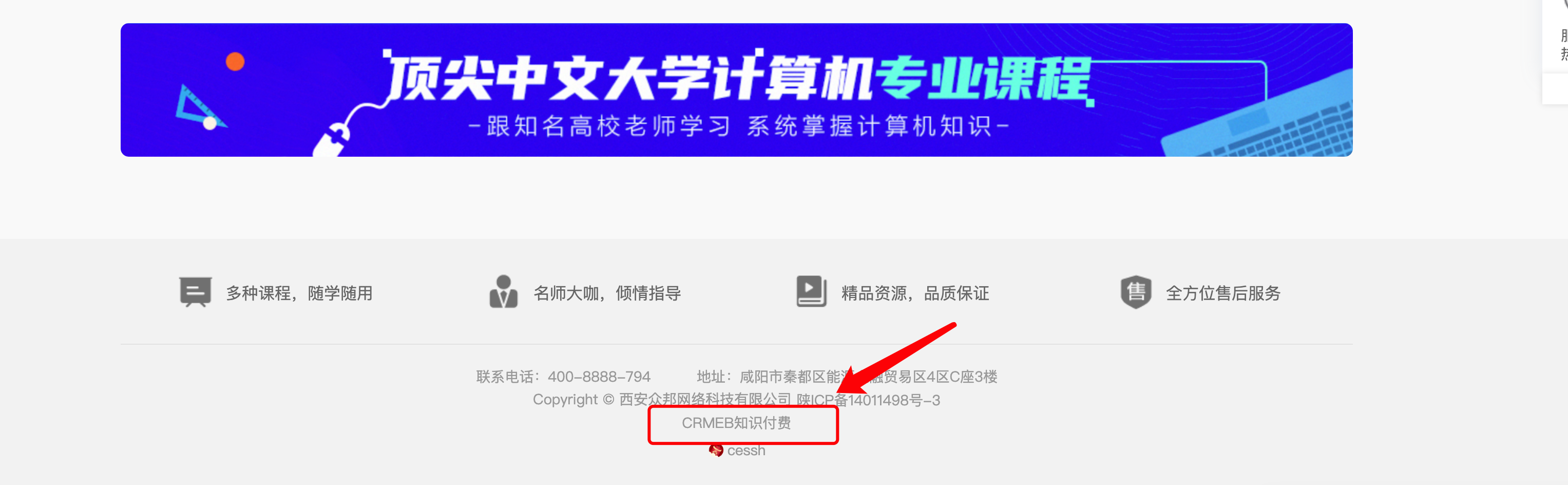Click the teacher figure icon beside 名师大咖
Viewport: 1568px width, 485px height.
click(503, 292)
